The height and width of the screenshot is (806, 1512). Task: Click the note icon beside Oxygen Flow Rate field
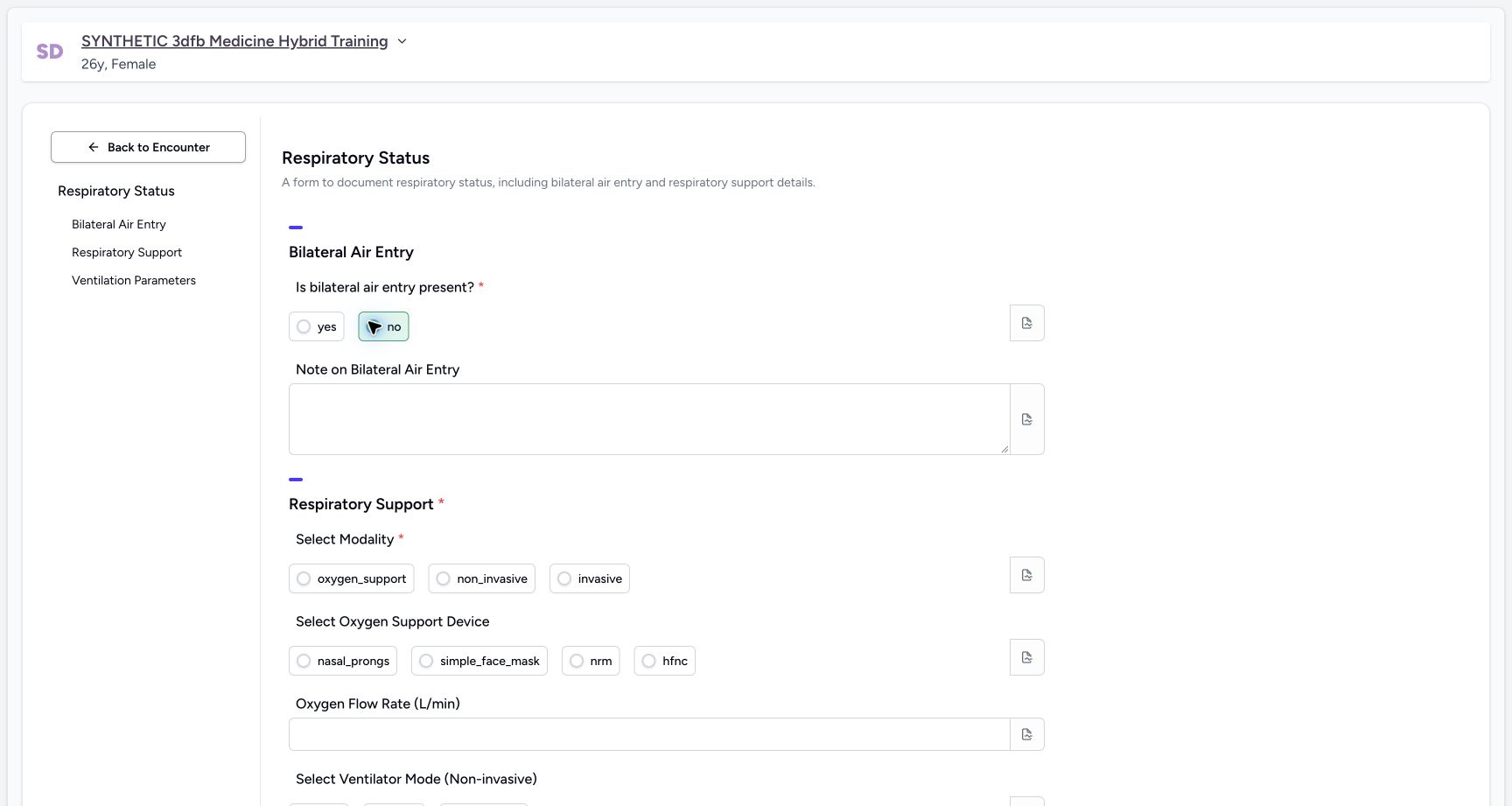1026,734
